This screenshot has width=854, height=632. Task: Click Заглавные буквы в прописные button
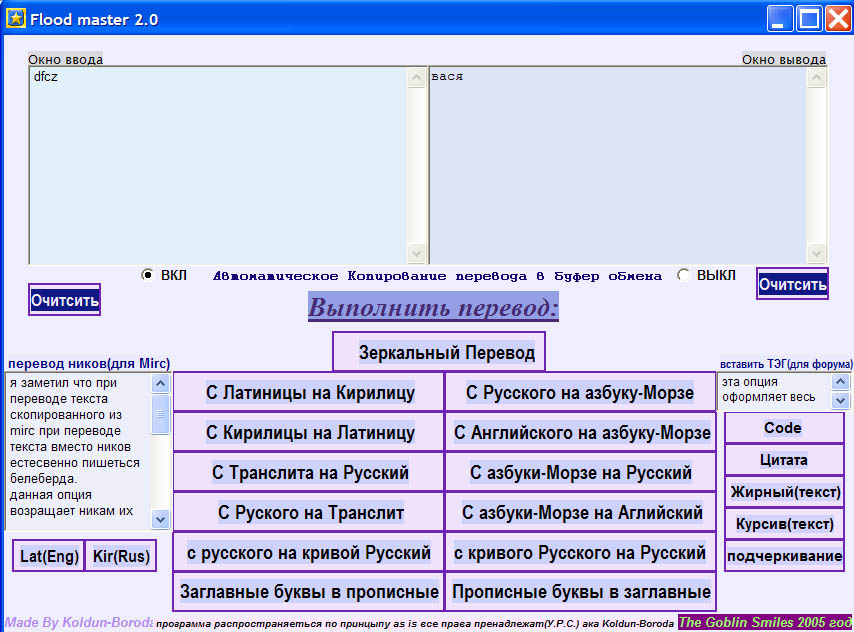309,592
